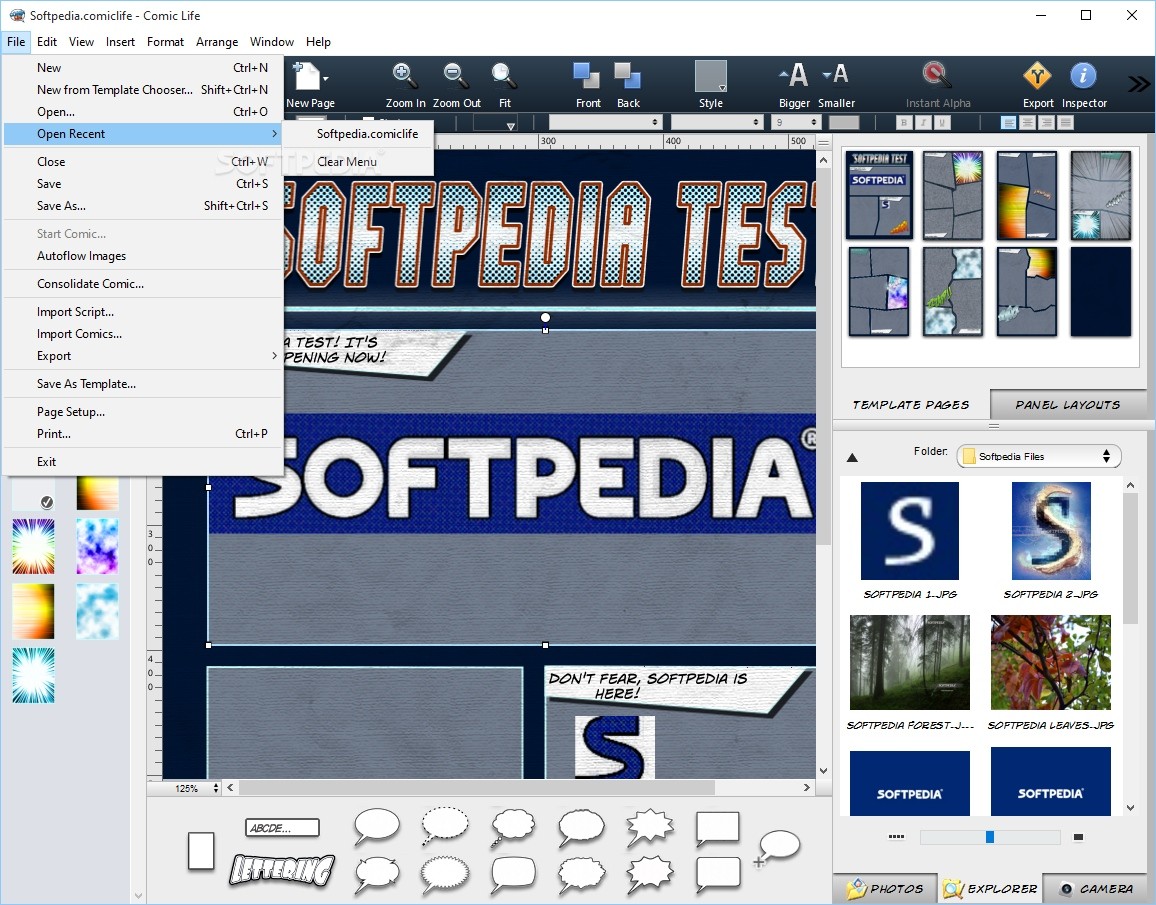Screen dimensions: 1156x905
Task: Open the Style dropdown swatch
Action: click(711, 76)
